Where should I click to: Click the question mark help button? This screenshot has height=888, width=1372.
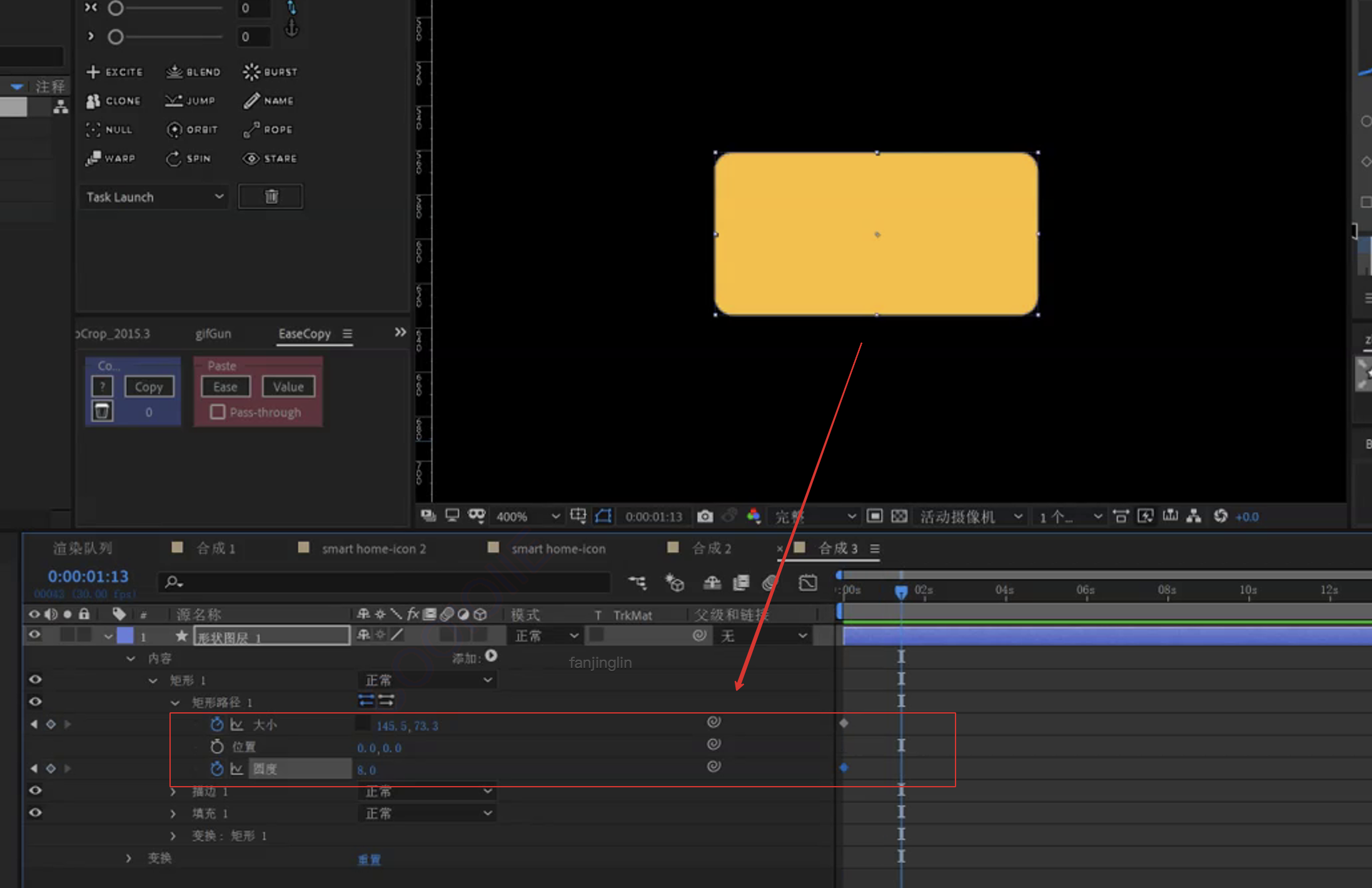103,386
